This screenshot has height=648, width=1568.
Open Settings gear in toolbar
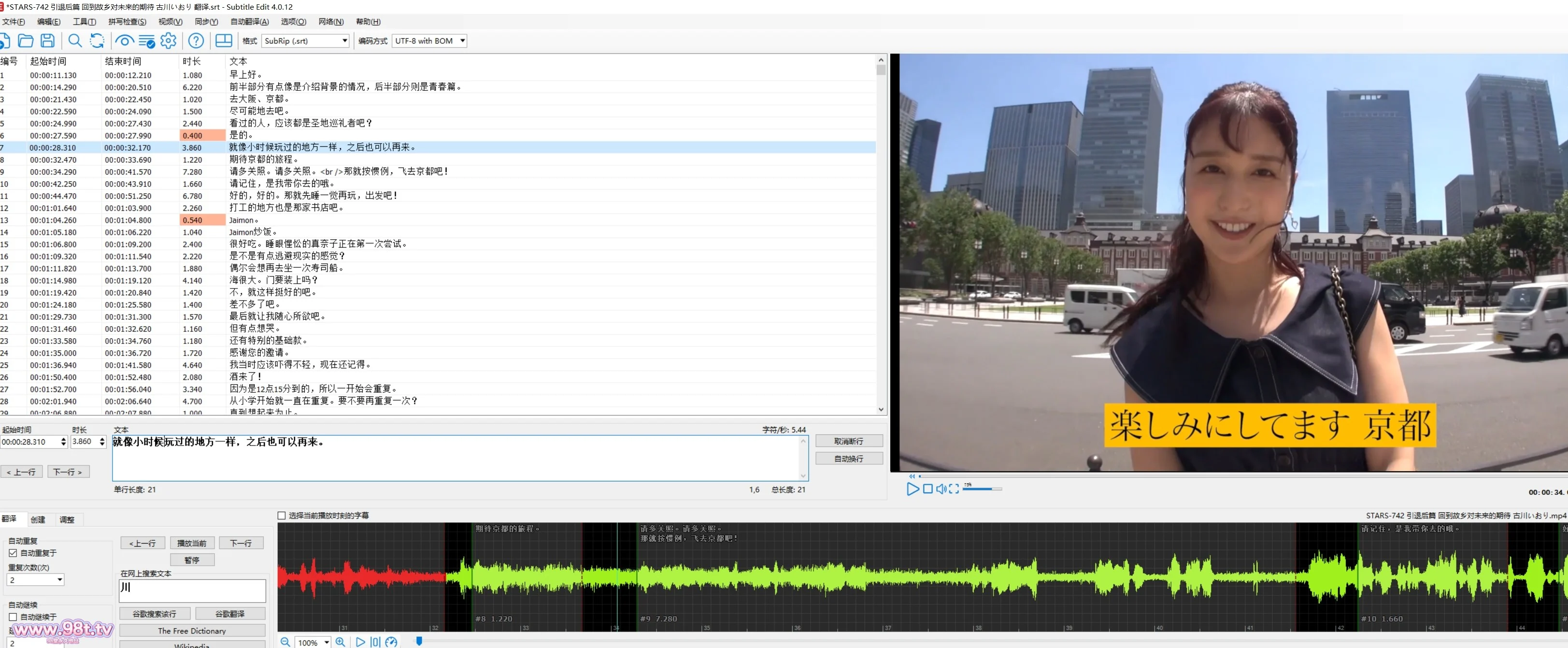[x=169, y=41]
